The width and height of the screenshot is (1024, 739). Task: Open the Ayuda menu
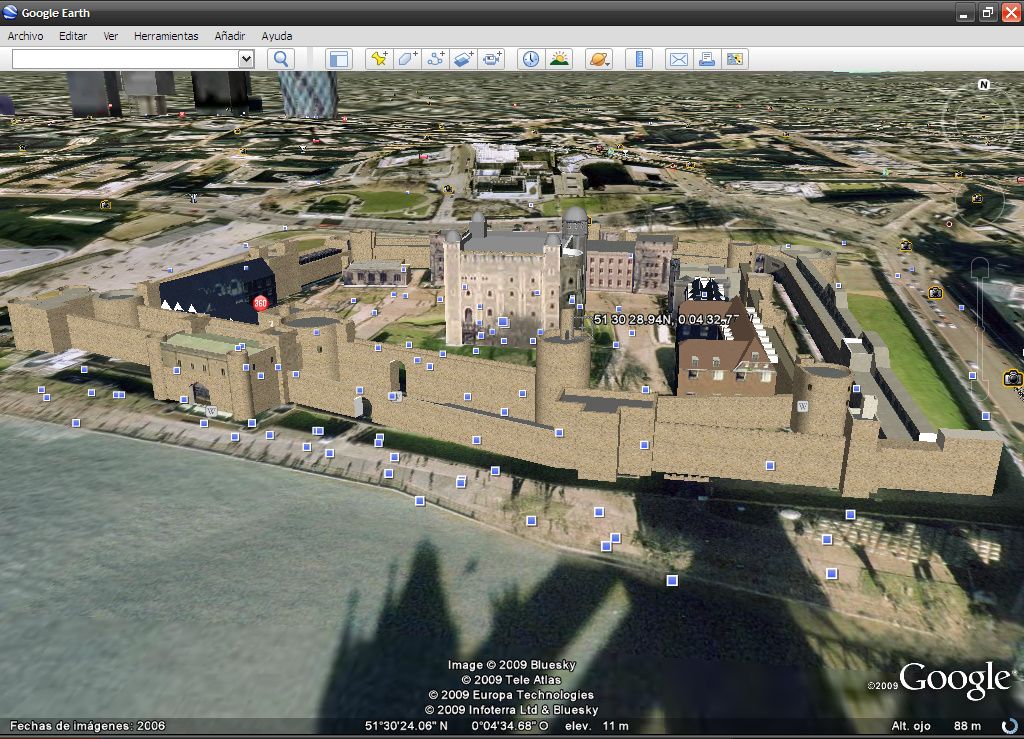tap(277, 36)
